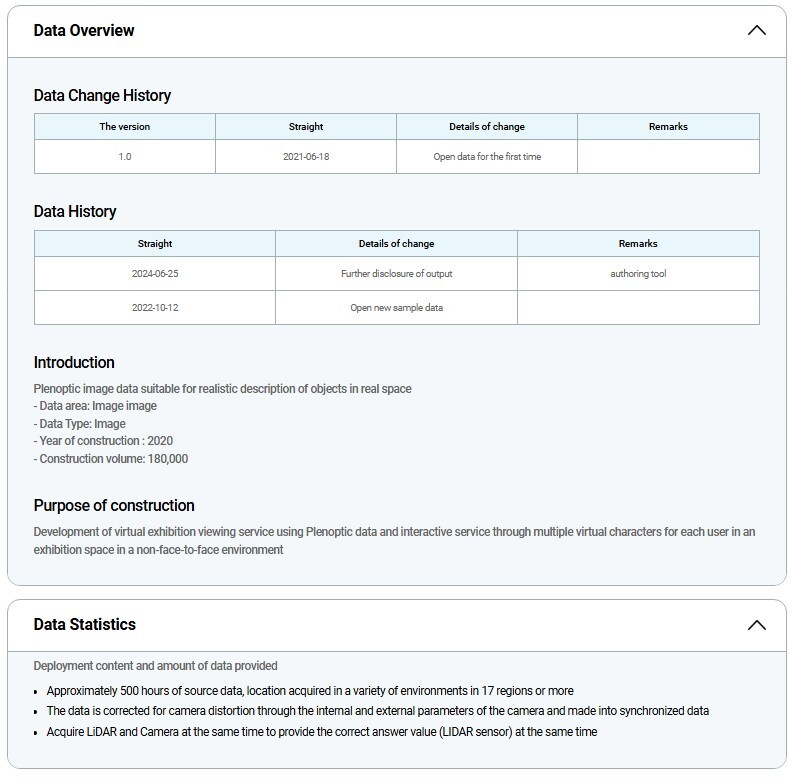Click the Data Change History heading
This screenshot has height=778, width=793.
[102, 96]
